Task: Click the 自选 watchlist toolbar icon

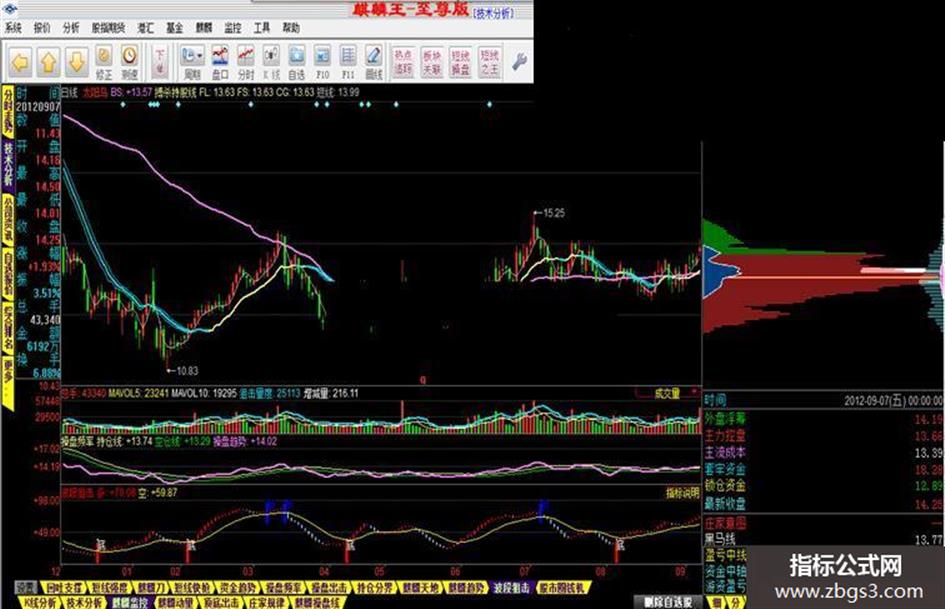Action: 297,62
